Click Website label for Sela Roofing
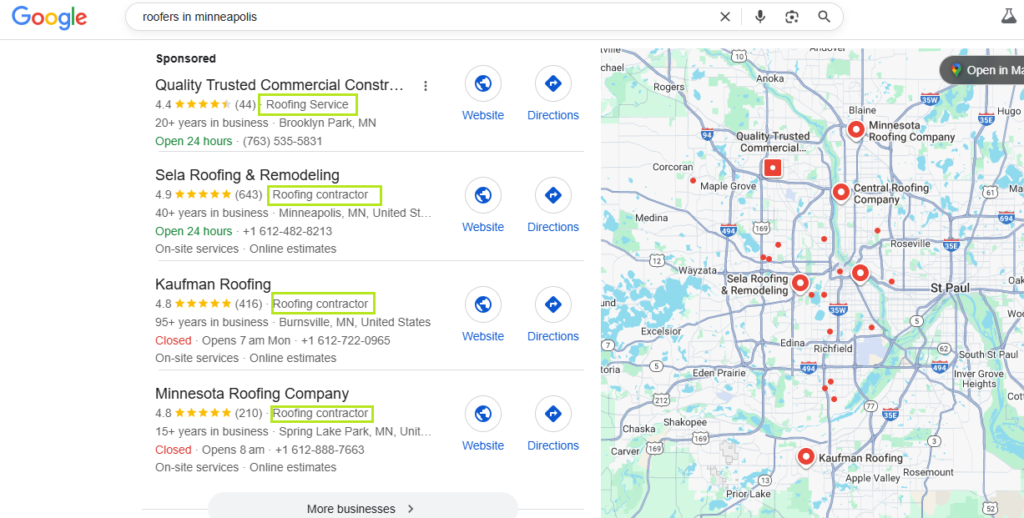The height and width of the screenshot is (518, 1024). coord(483,227)
